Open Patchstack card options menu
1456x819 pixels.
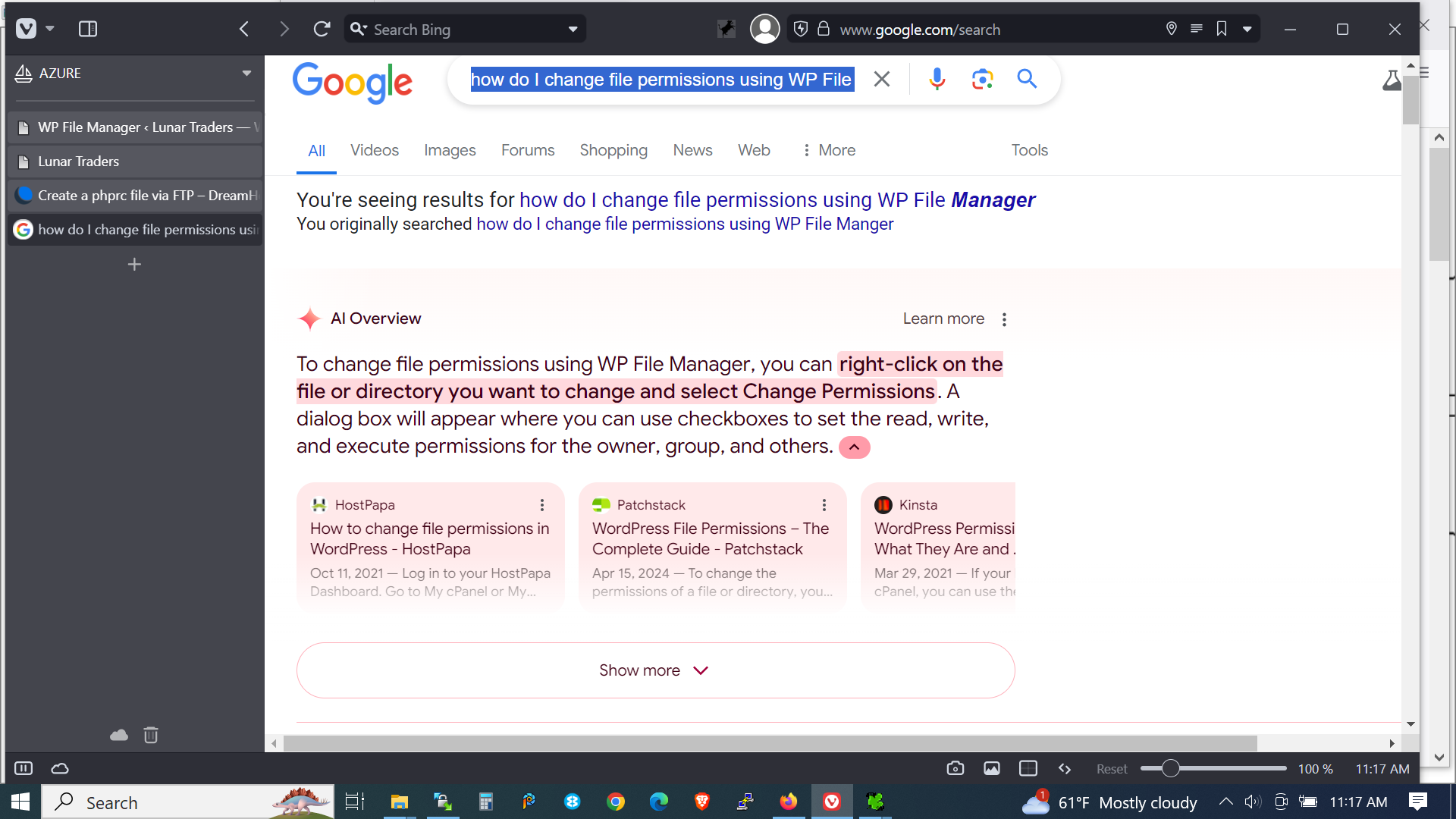tap(824, 505)
